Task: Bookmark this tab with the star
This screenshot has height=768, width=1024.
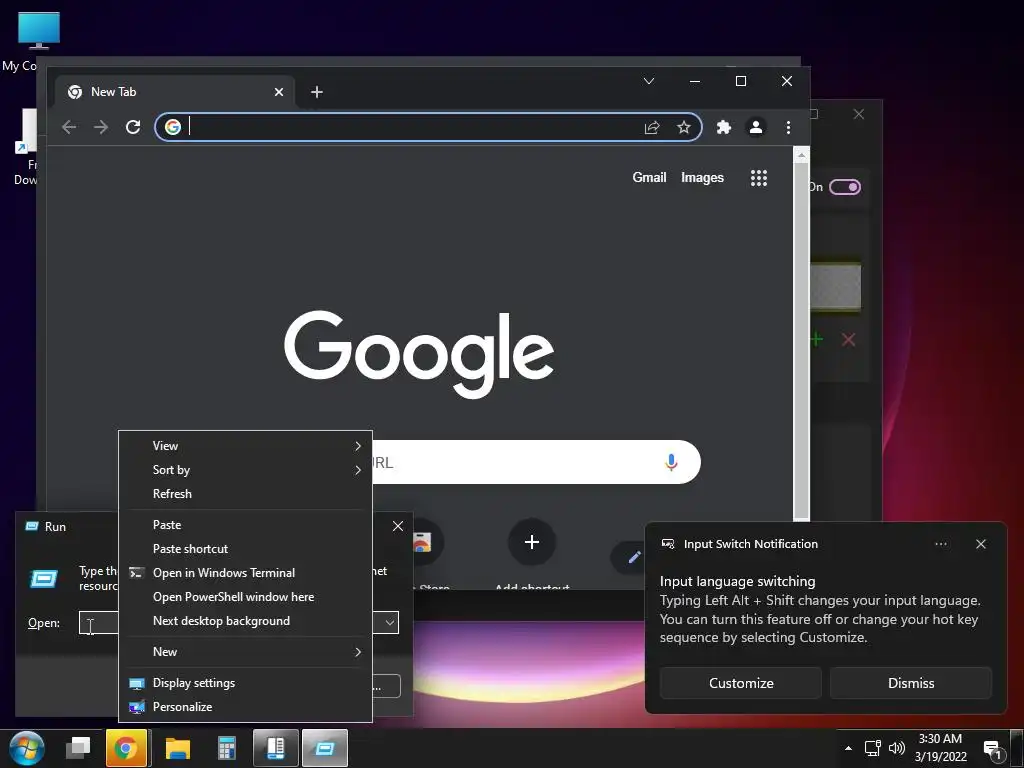Action: click(684, 127)
